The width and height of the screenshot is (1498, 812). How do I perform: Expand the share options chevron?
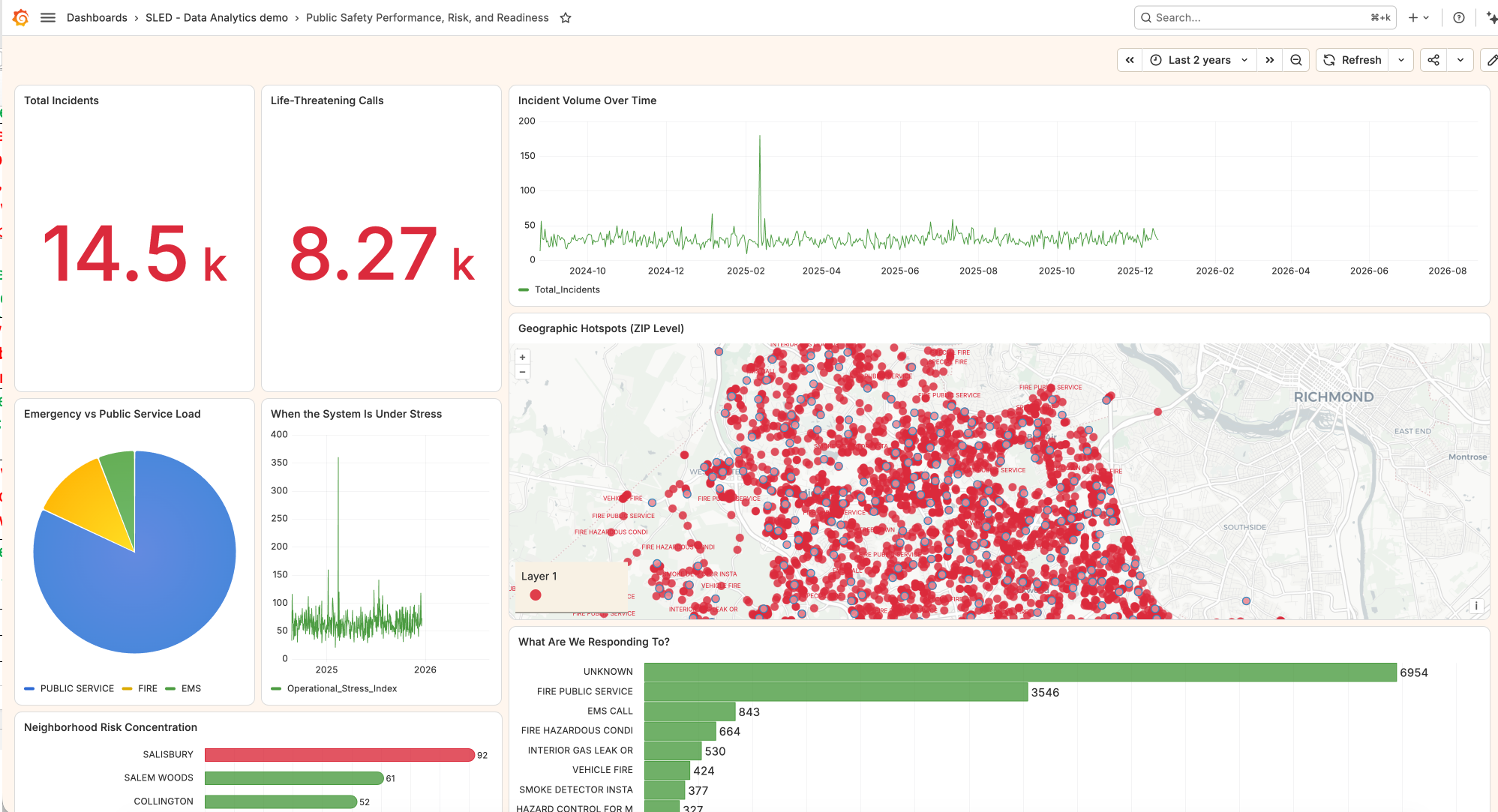tap(1460, 60)
